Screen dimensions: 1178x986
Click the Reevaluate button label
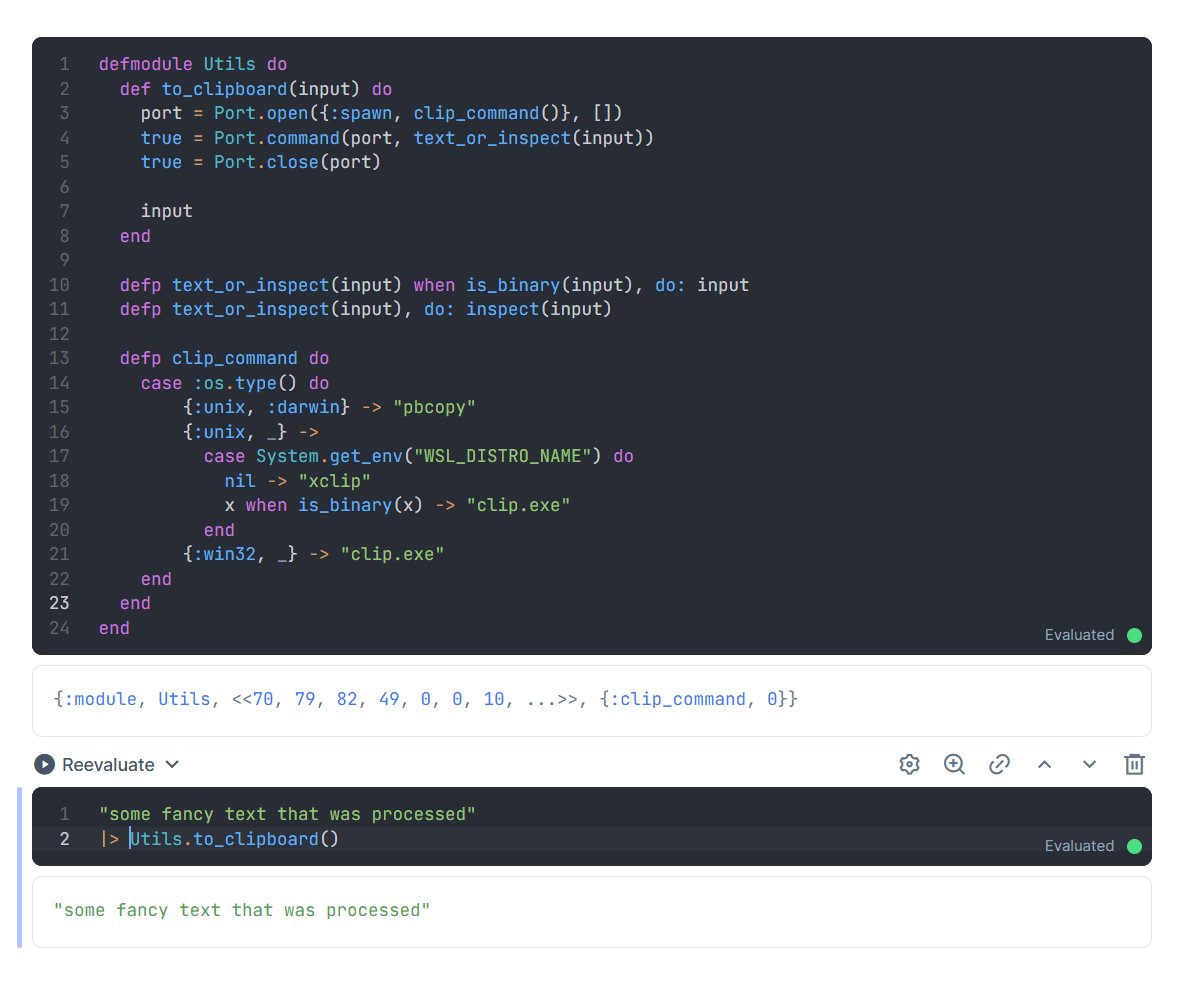(108, 764)
